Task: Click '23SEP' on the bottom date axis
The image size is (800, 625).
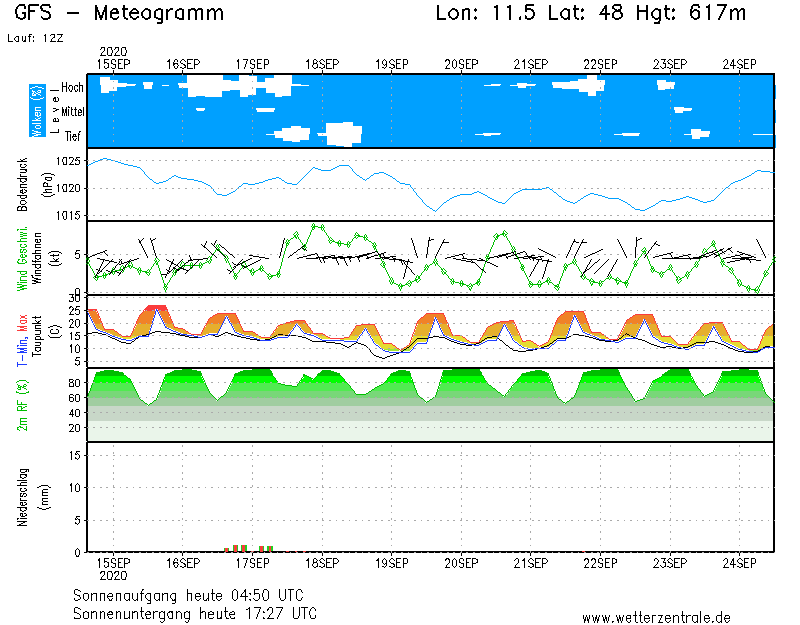Action: tap(670, 563)
